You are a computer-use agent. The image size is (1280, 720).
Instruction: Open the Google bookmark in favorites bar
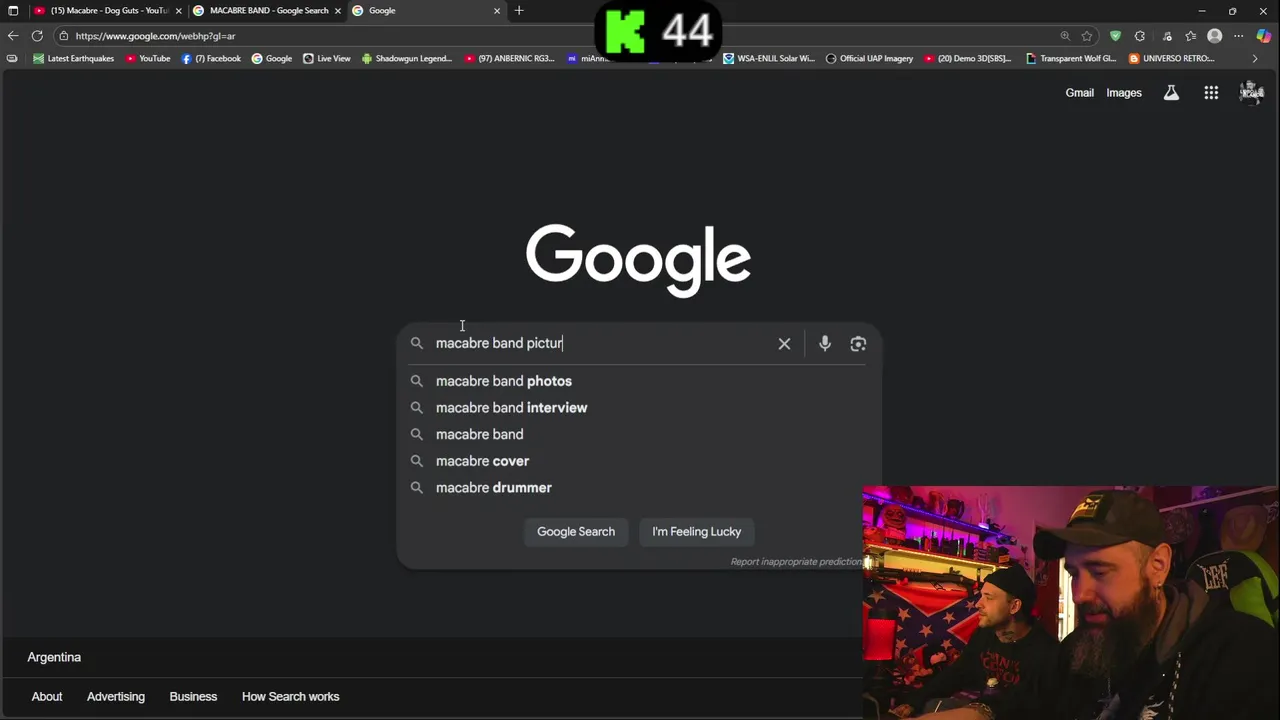click(272, 58)
